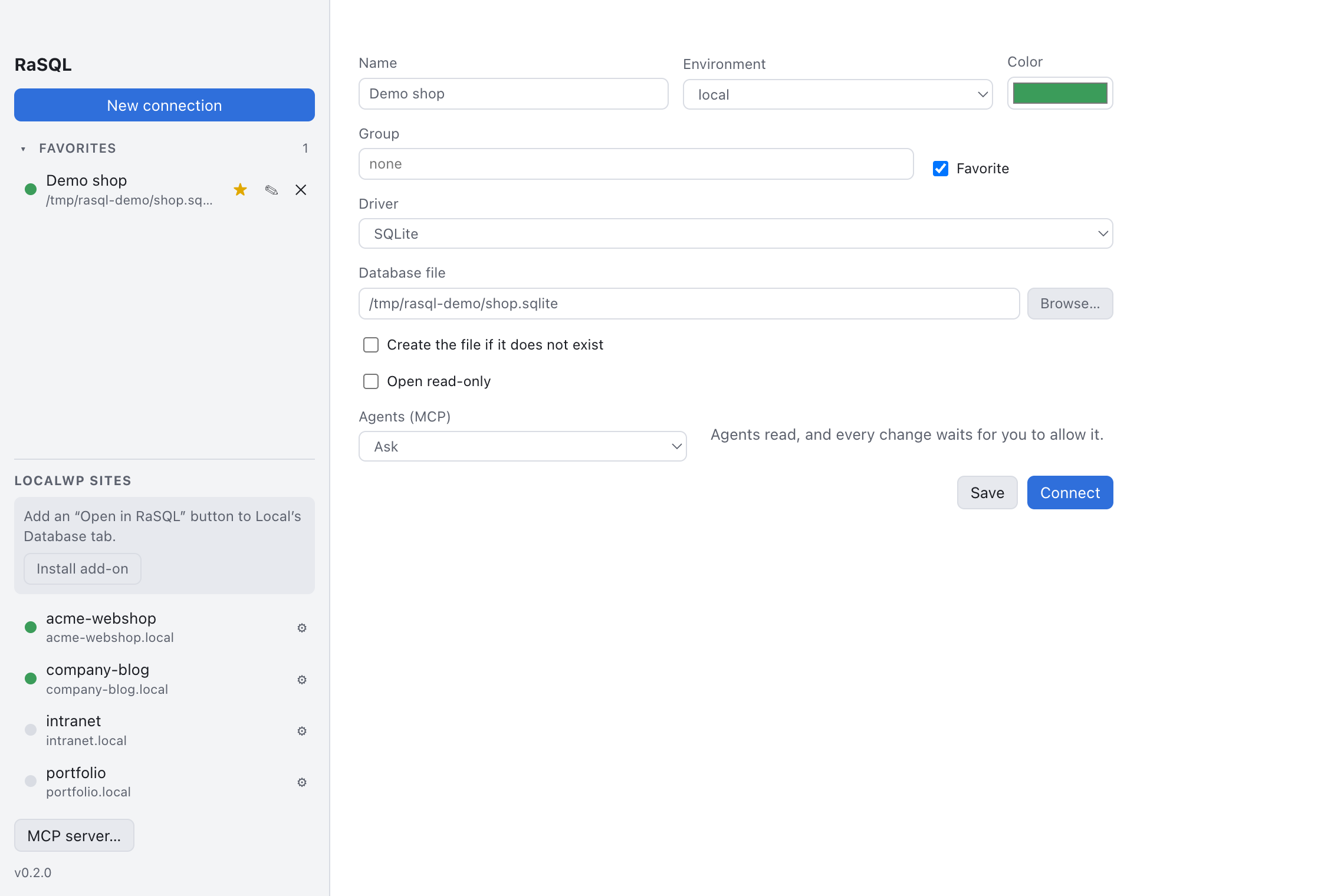
Task: Enable Open read-only option
Action: coord(371,381)
